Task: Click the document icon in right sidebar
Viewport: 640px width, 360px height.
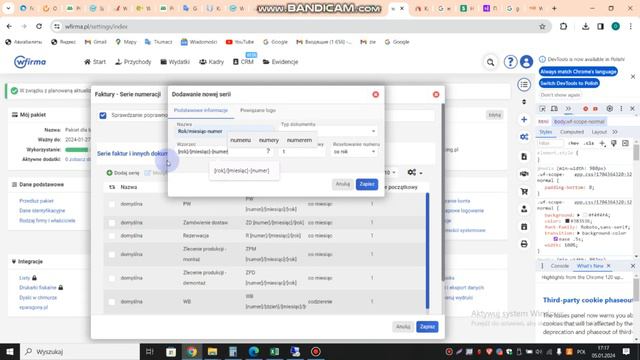Action: [524, 156]
